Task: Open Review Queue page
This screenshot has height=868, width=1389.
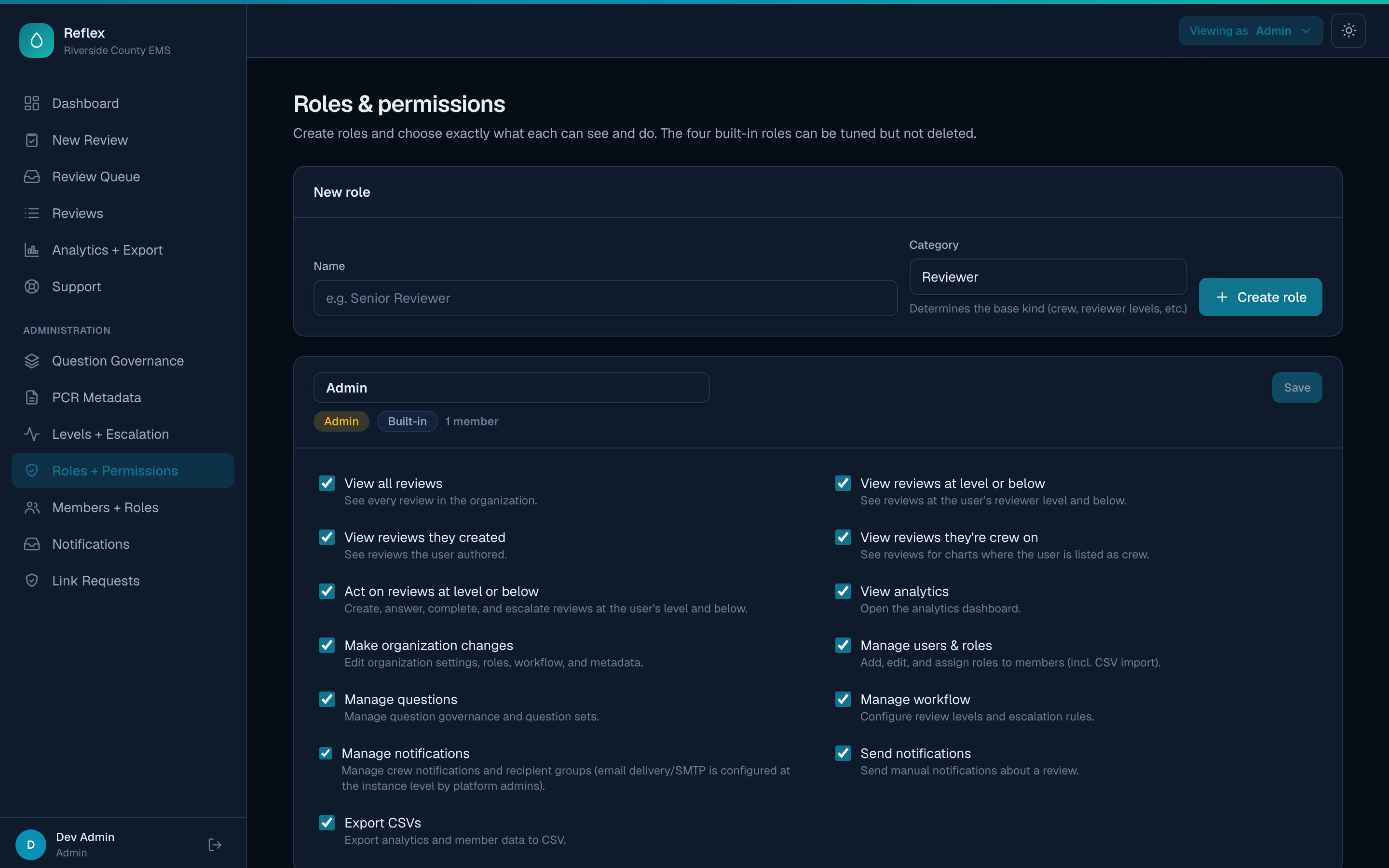Action: click(123, 177)
